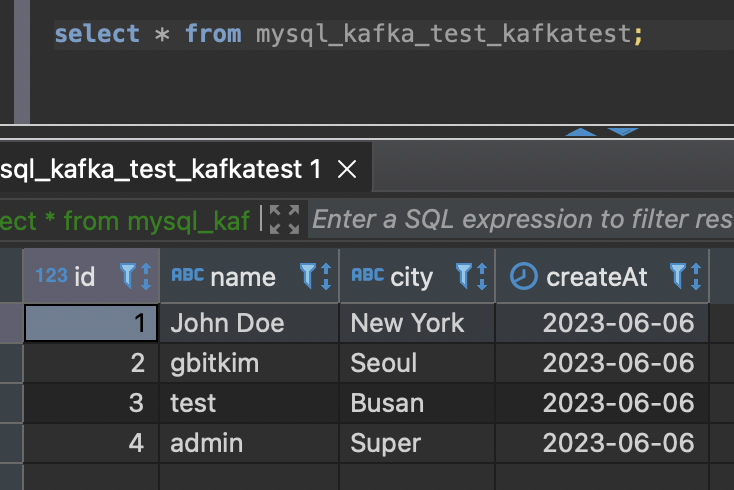Select the New York city cell
Image resolution: width=734 pixels, height=490 pixels.
pos(417,323)
